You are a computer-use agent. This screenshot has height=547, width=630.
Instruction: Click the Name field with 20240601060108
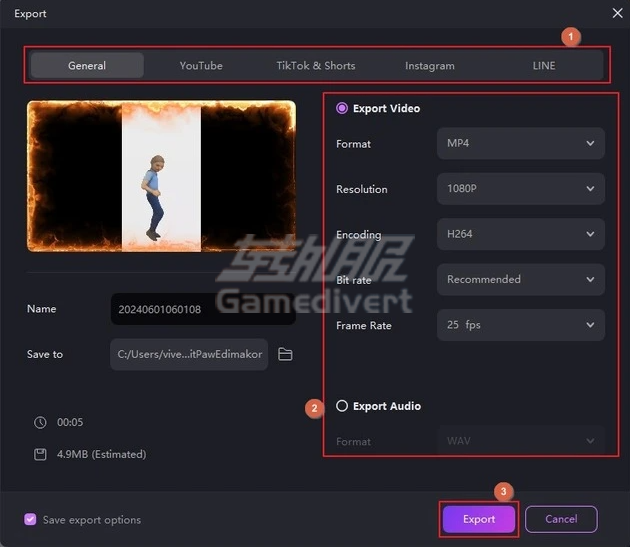pyautogui.click(x=203, y=309)
